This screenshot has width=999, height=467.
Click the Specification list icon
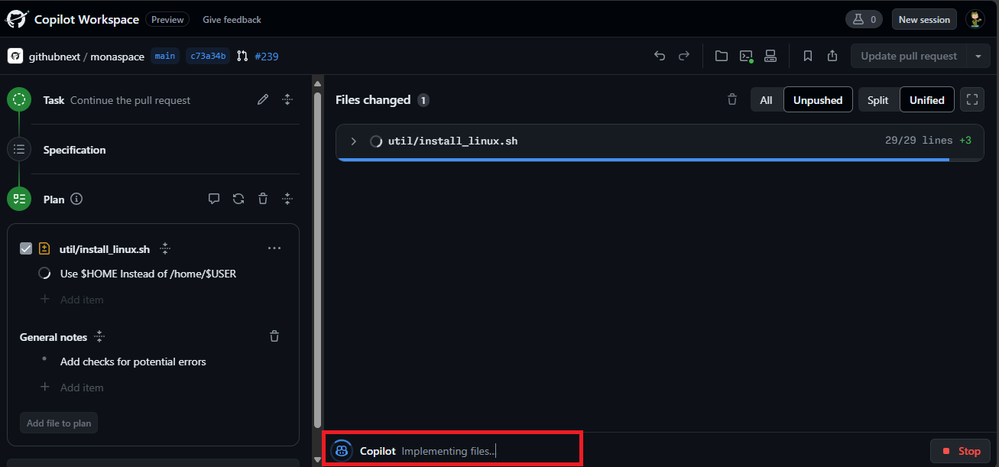coord(19,149)
